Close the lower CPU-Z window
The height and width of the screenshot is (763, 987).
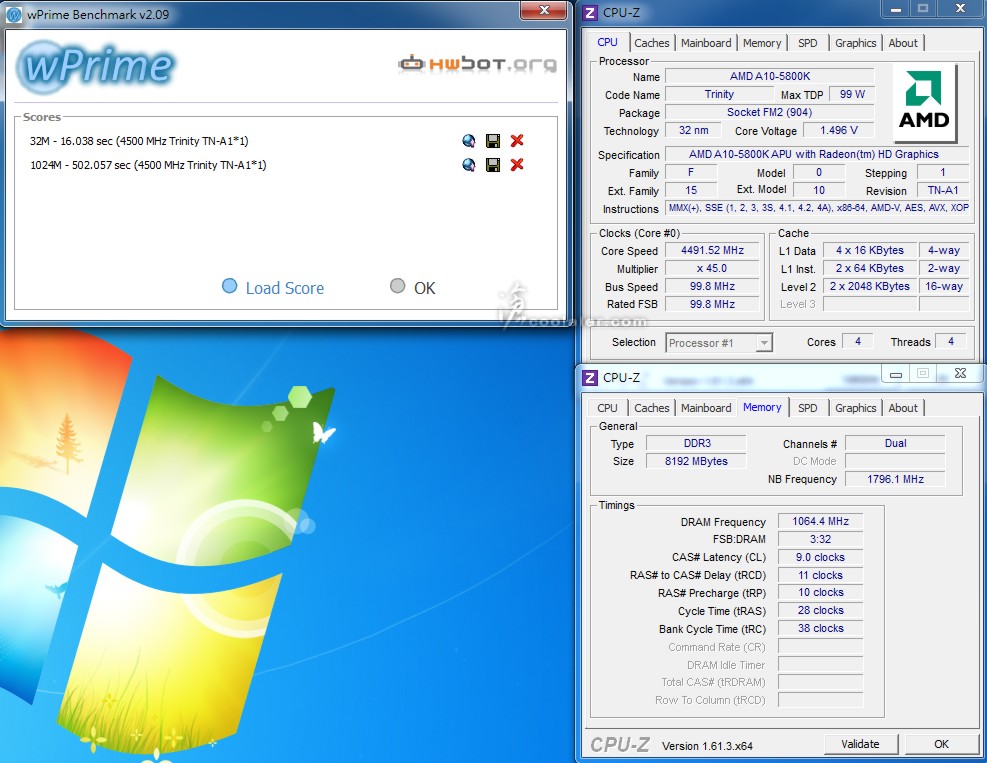pos(961,373)
